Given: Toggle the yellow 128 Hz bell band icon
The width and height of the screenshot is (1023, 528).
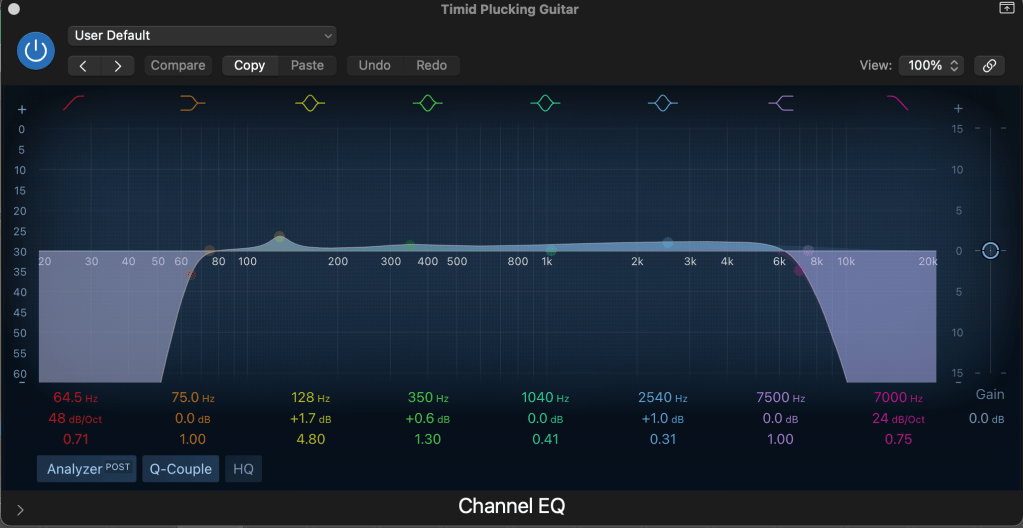Looking at the screenshot, I should (310, 103).
